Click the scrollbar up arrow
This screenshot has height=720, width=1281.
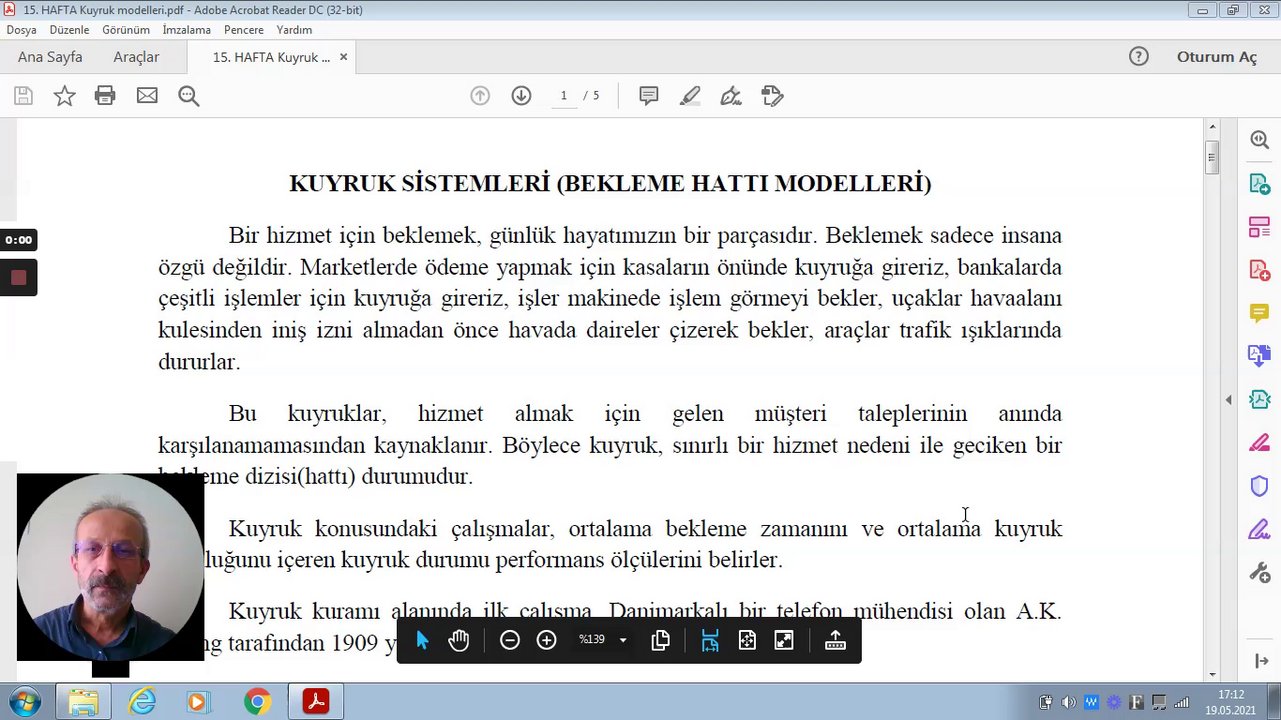(1212, 127)
